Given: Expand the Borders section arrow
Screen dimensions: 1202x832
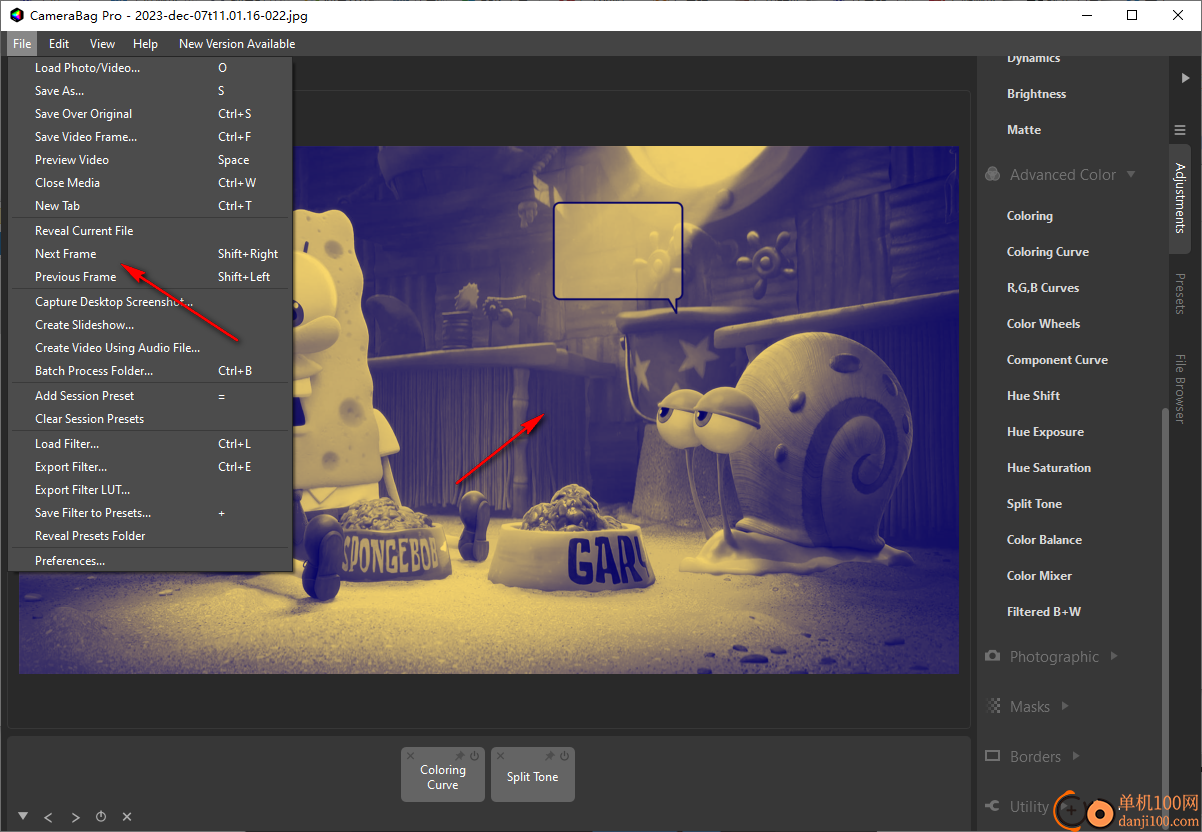Looking at the screenshot, I should [1076, 756].
